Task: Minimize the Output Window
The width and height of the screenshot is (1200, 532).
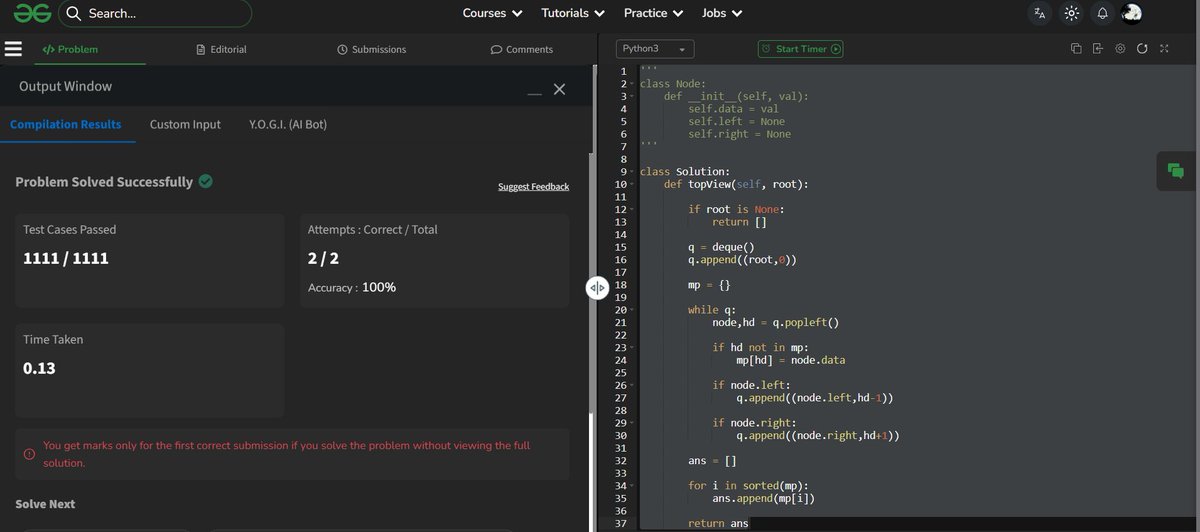Action: click(535, 94)
